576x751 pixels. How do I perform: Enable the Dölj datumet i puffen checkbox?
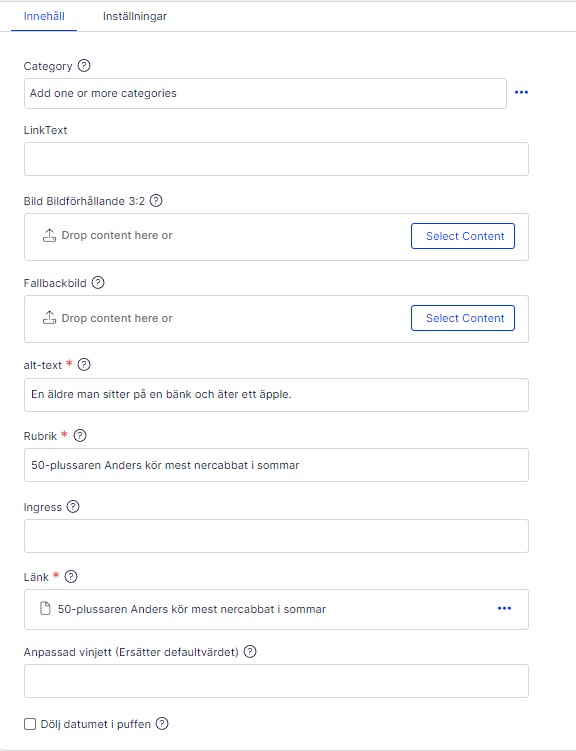pyautogui.click(x=30, y=724)
